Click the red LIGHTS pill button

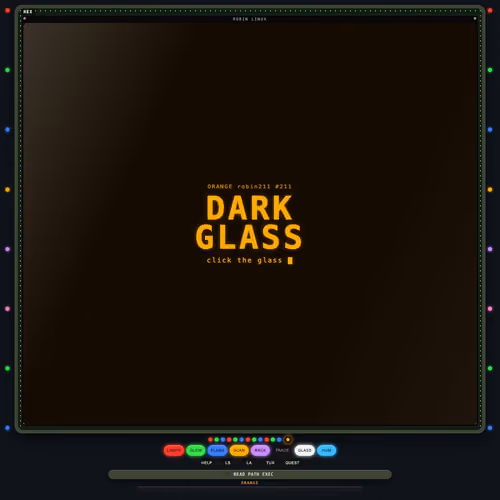tap(174, 450)
